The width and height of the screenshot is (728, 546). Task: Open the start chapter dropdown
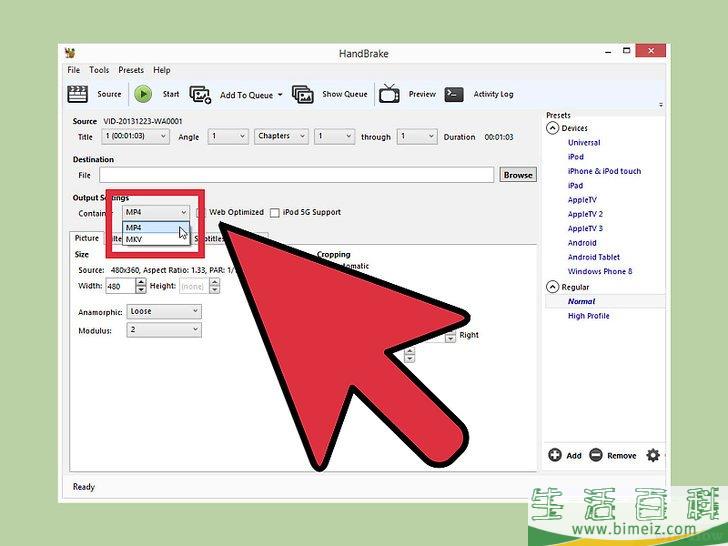[x=334, y=136]
